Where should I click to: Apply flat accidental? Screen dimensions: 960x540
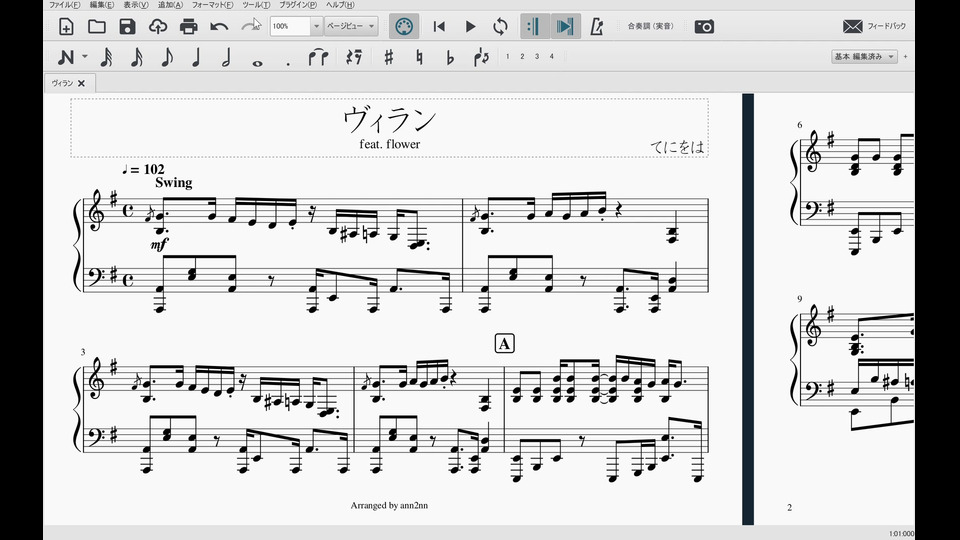click(450, 57)
